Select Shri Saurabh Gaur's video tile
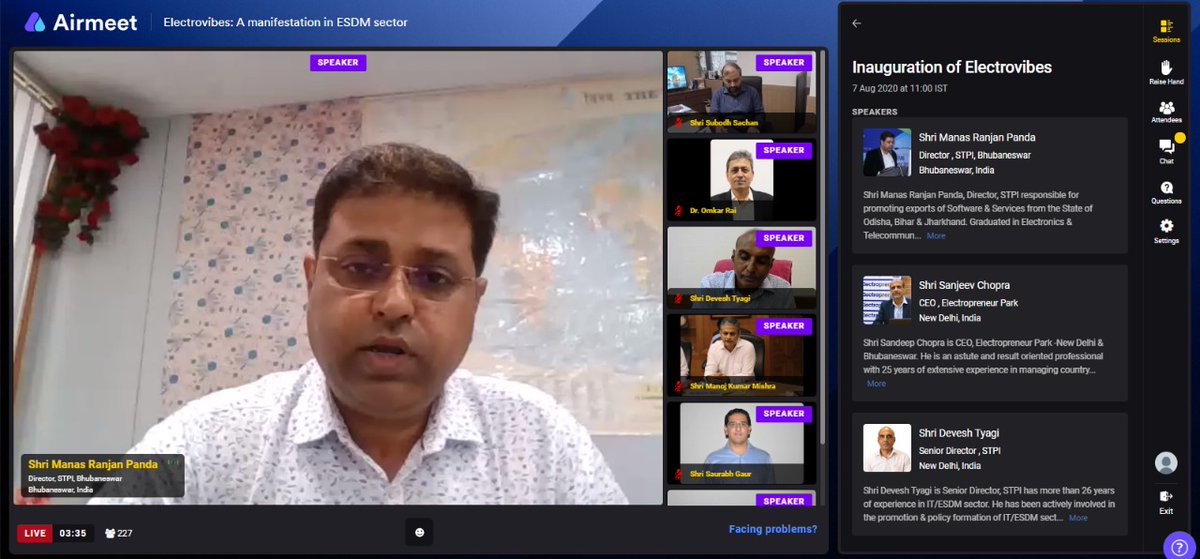The height and width of the screenshot is (559, 1200). click(x=742, y=442)
